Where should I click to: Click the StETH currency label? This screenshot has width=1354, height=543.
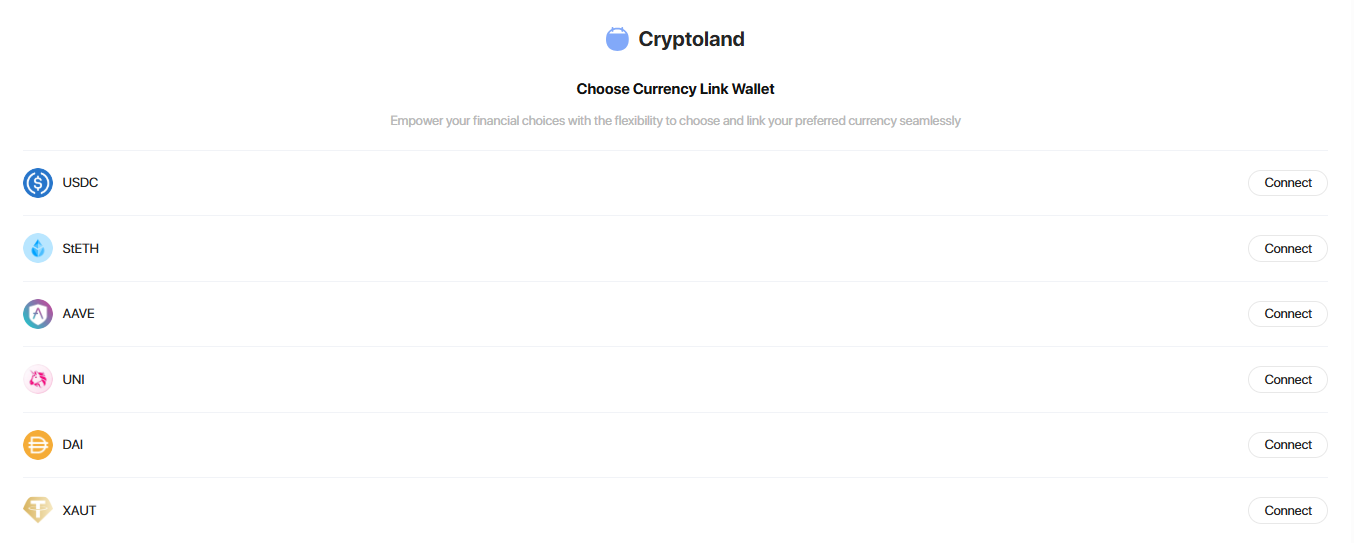pyautogui.click(x=80, y=248)
